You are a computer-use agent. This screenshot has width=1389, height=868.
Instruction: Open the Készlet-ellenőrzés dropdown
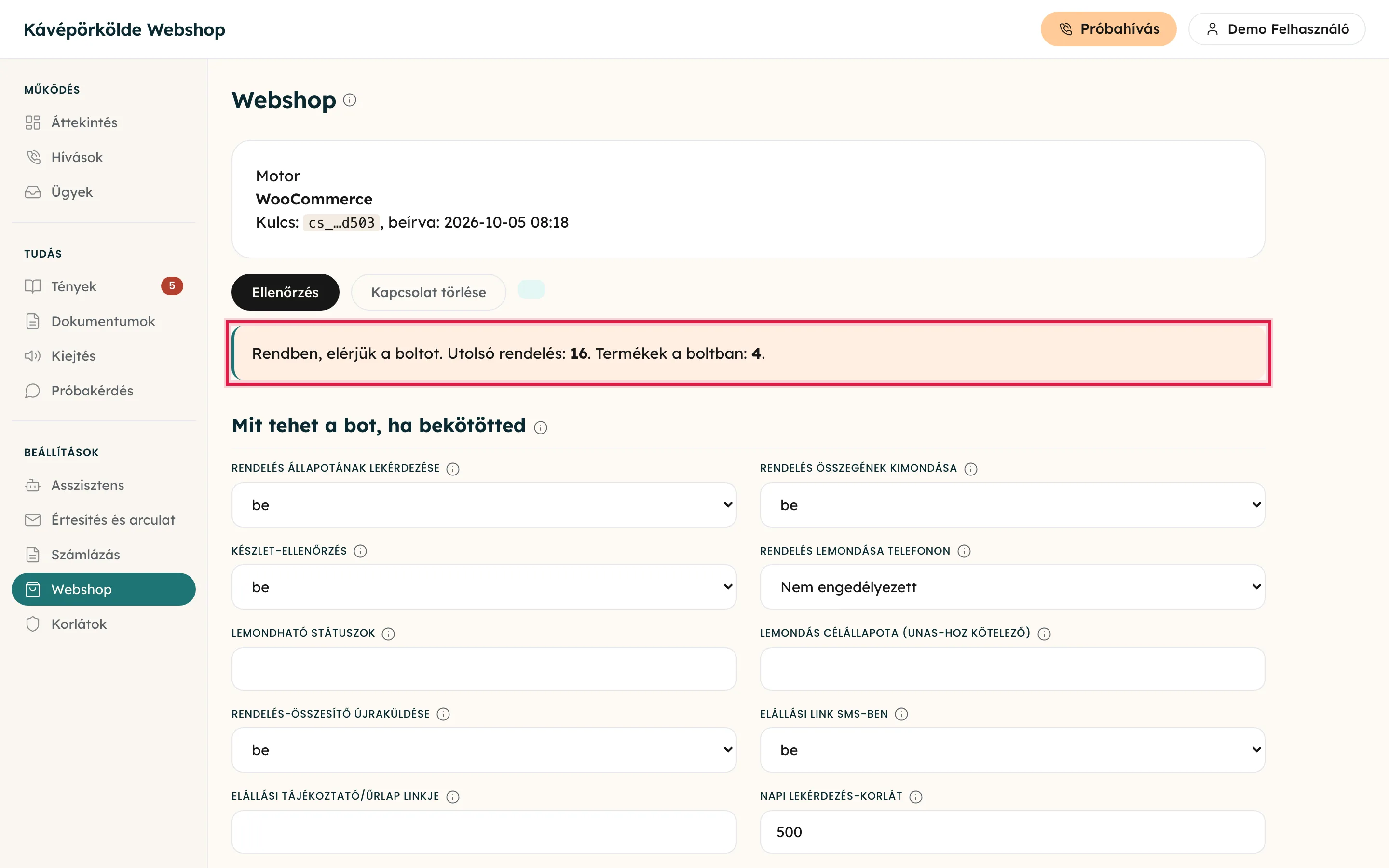pyautogui.click(x=483, y=587)
